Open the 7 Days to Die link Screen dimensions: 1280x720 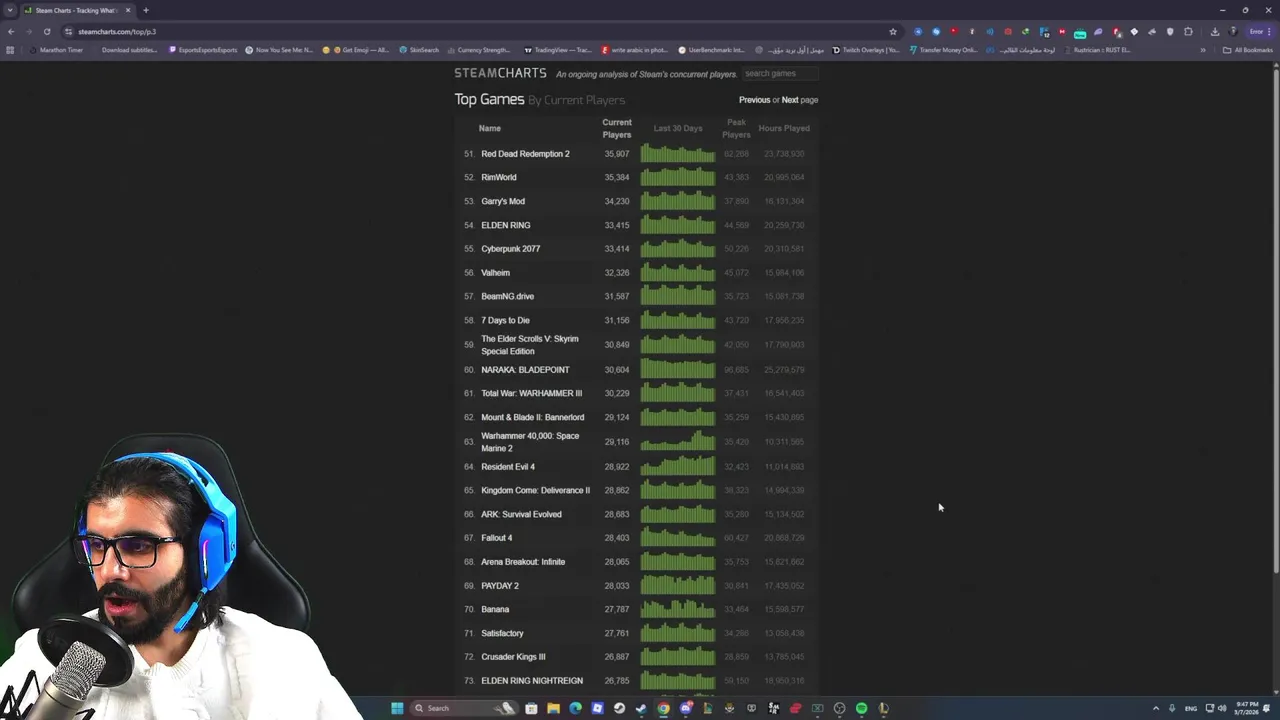(505, 320)
